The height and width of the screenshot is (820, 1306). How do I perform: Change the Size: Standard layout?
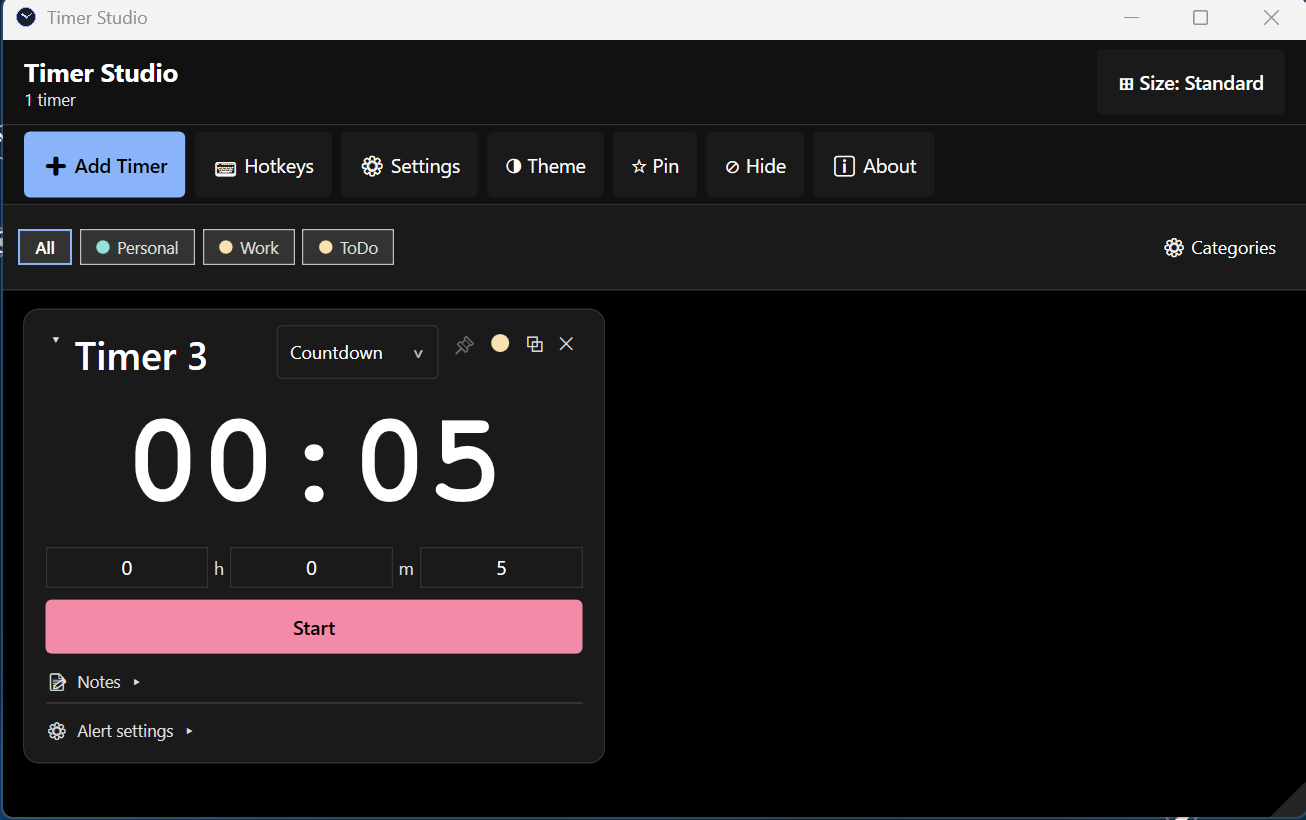click(1191, 83)
